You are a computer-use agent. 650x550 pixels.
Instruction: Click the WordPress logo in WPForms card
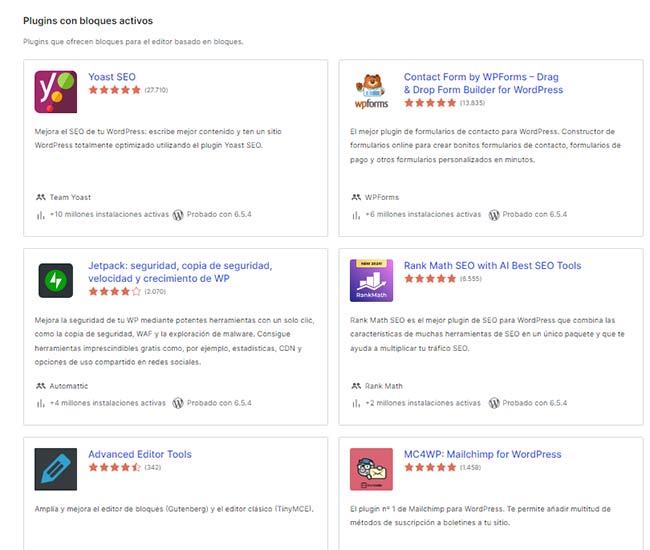[493, 214]
